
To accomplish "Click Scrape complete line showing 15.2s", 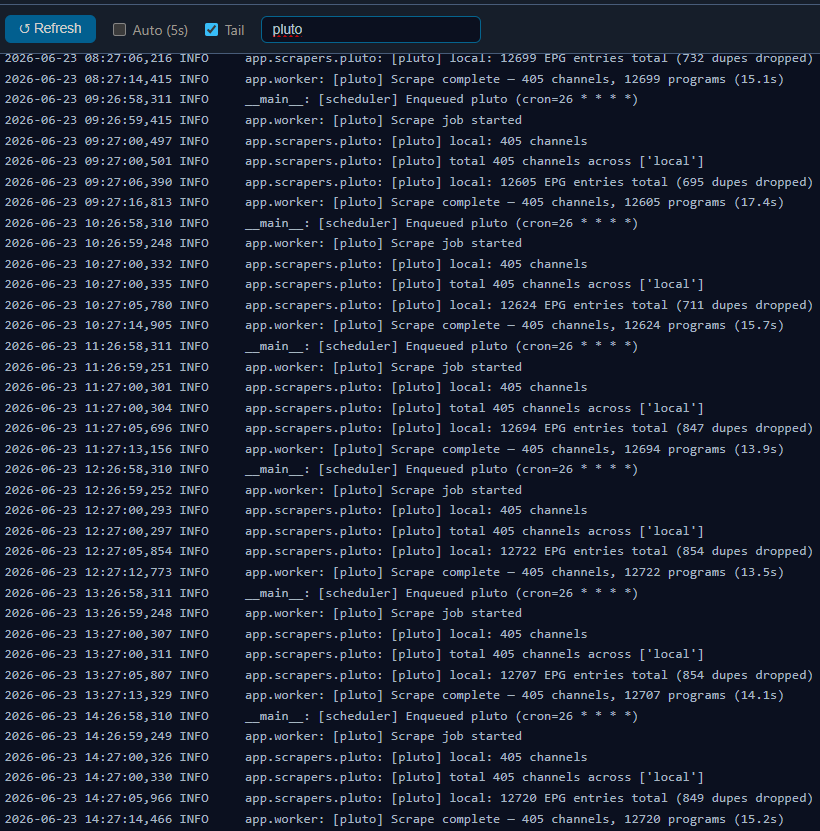I will 394,819.
